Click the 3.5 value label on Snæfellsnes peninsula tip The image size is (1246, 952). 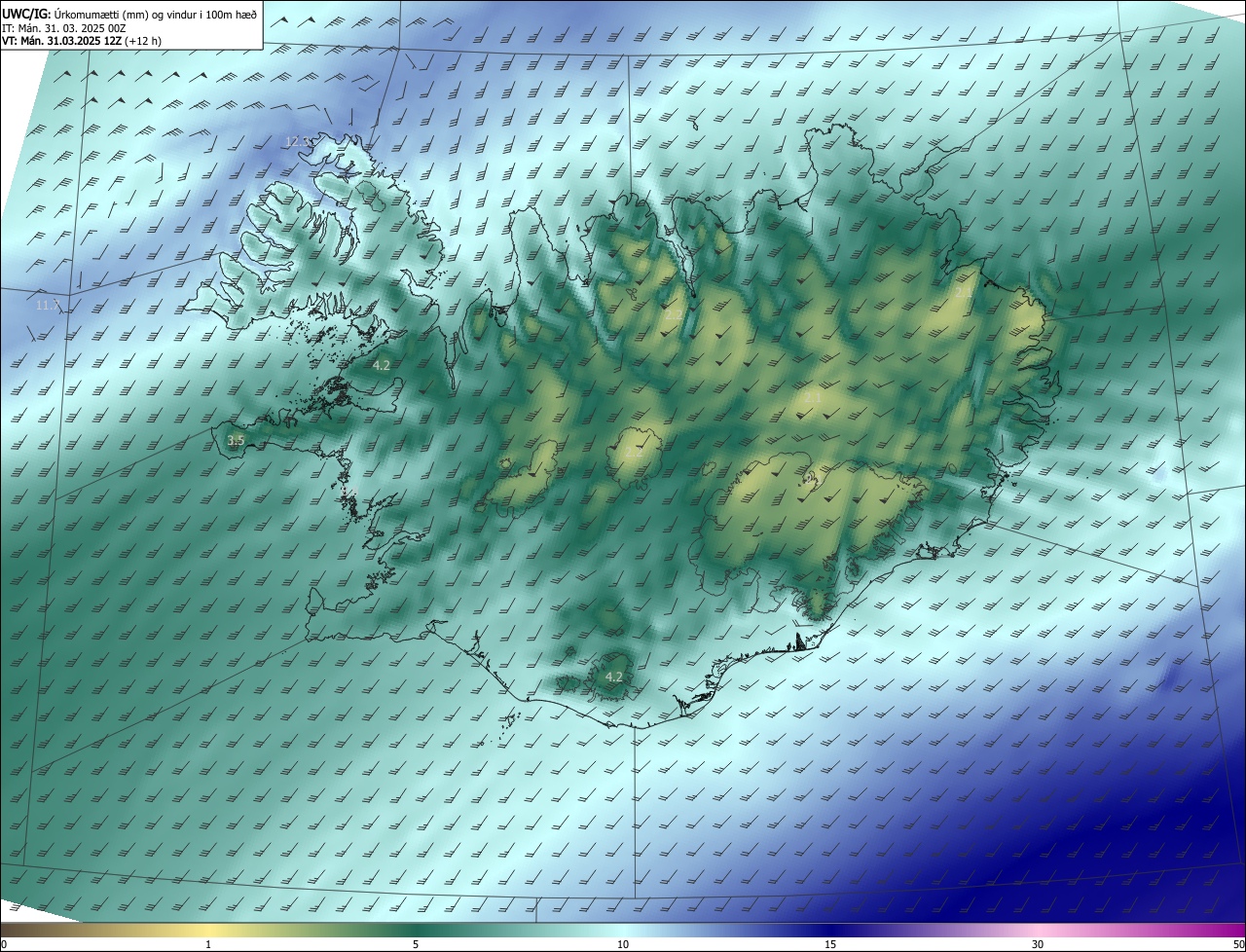click(236, 440)
